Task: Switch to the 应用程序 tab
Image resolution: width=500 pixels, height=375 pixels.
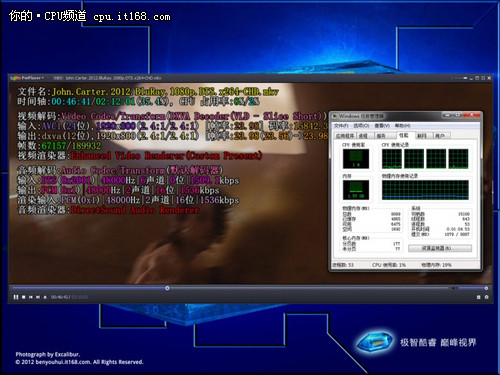Action: [x=345, y=136]
